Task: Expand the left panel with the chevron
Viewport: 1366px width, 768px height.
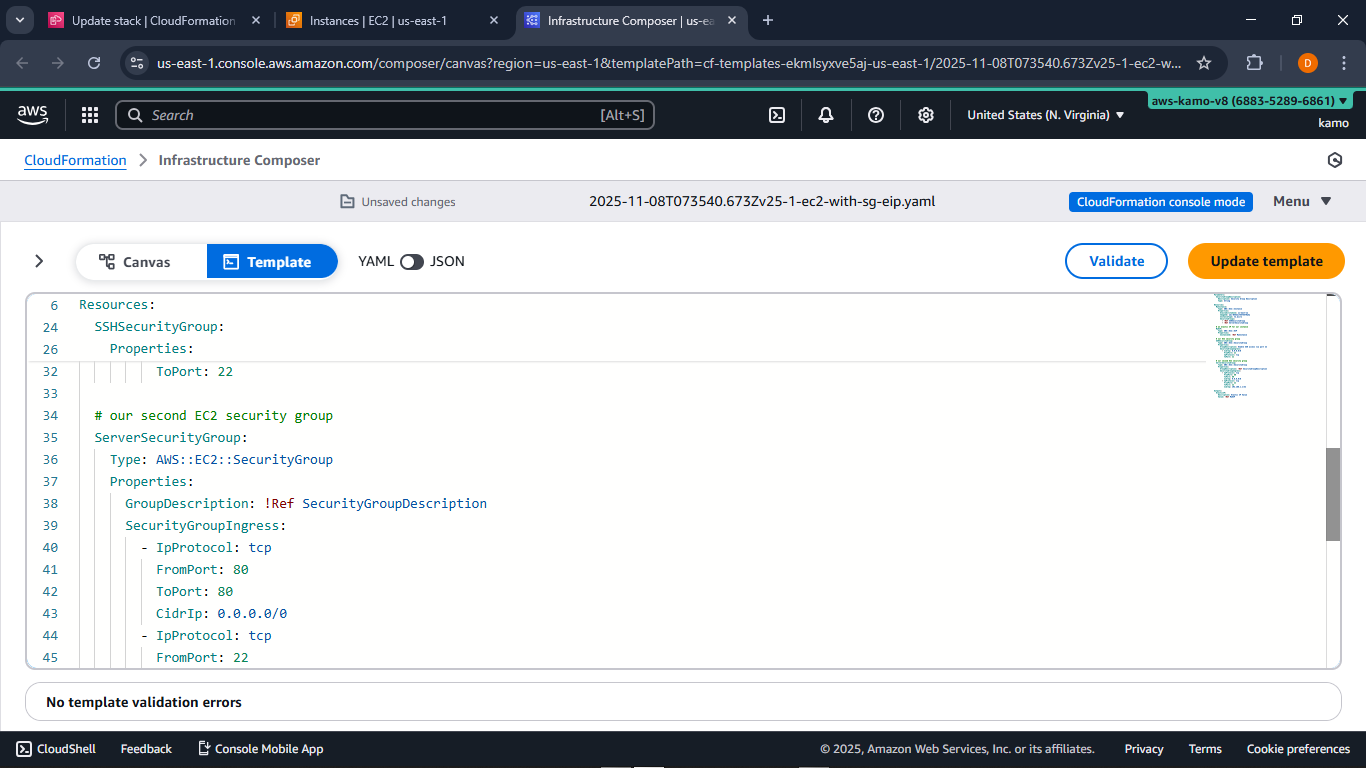Action: coord(39,261)
